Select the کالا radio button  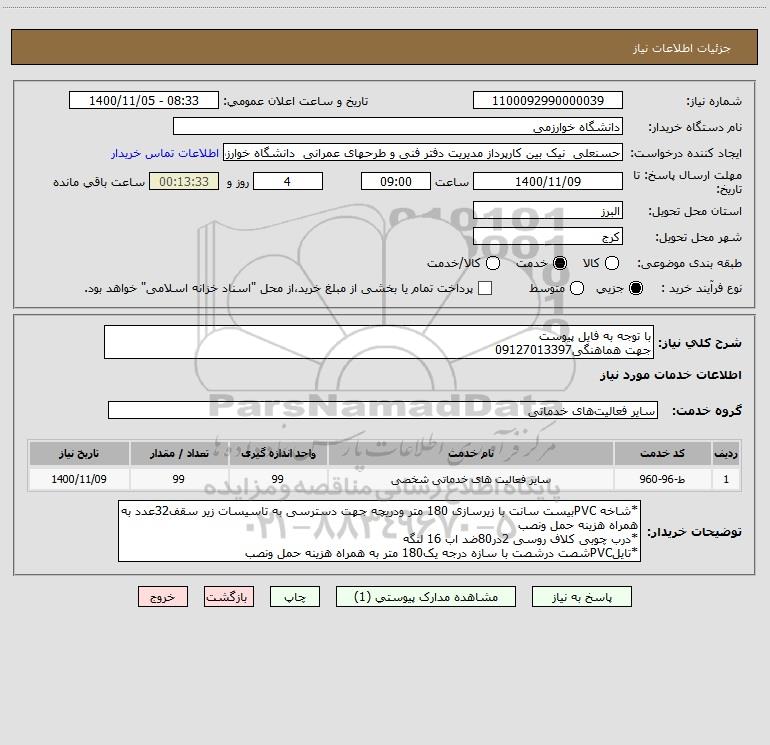[611, 263]
